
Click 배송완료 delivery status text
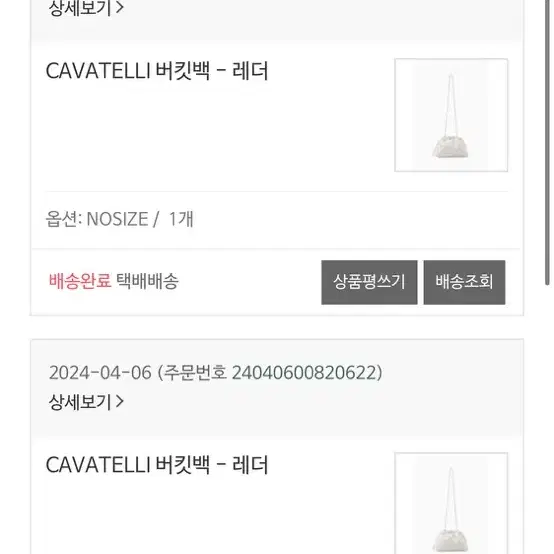pos(80,281)
